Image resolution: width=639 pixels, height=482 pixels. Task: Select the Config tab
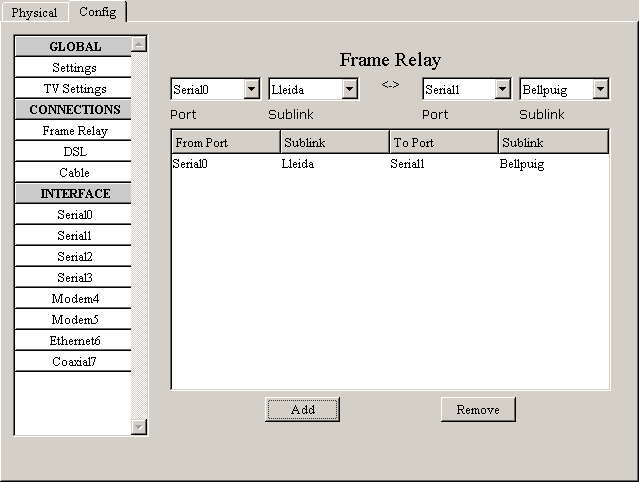[x=97, y=12]
